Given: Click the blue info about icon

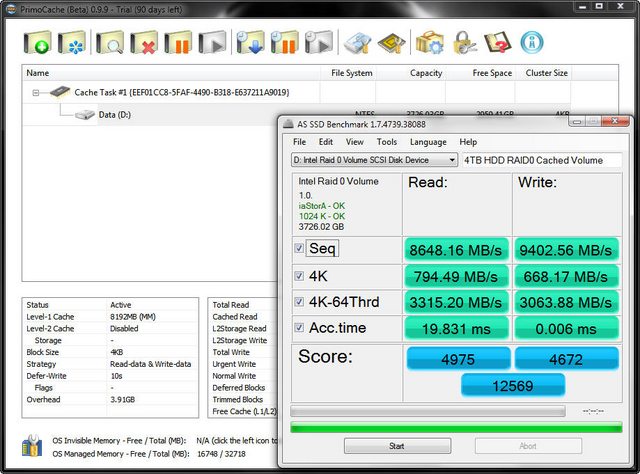Looking at the screenshot, I should point(532,42).
